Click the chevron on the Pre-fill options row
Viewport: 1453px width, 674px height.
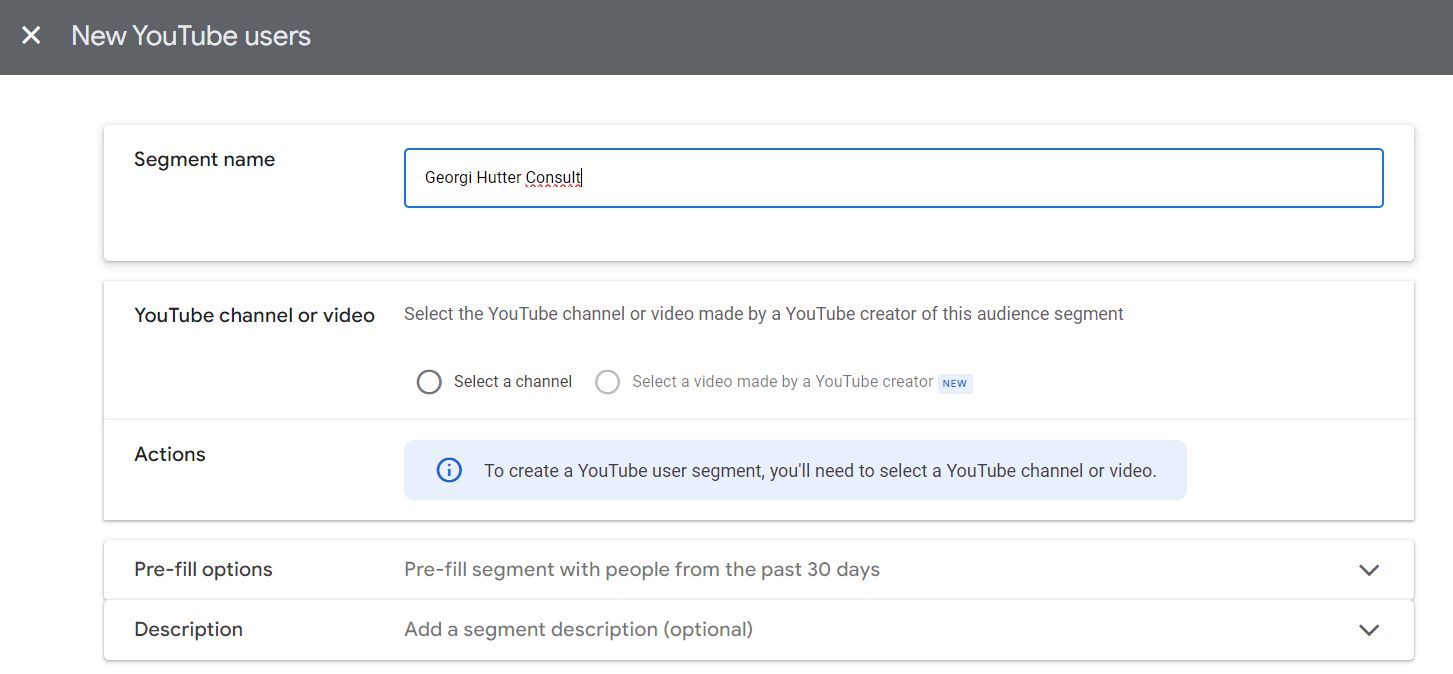(x=1369, y=569)
